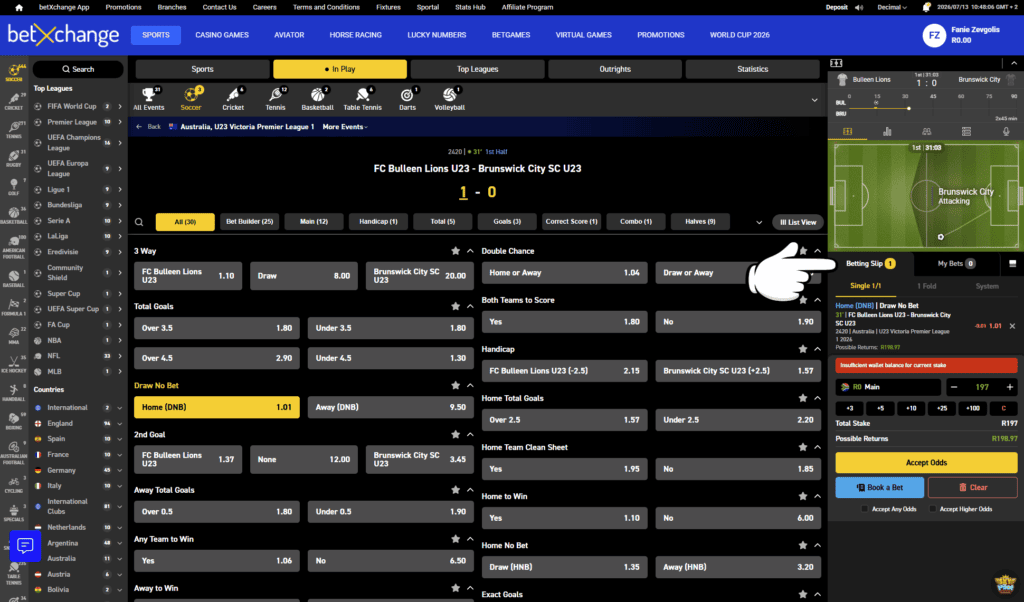The image size is (1024, 602).
Task: Show standings table icon in match tracker
Action: point(967,131)
